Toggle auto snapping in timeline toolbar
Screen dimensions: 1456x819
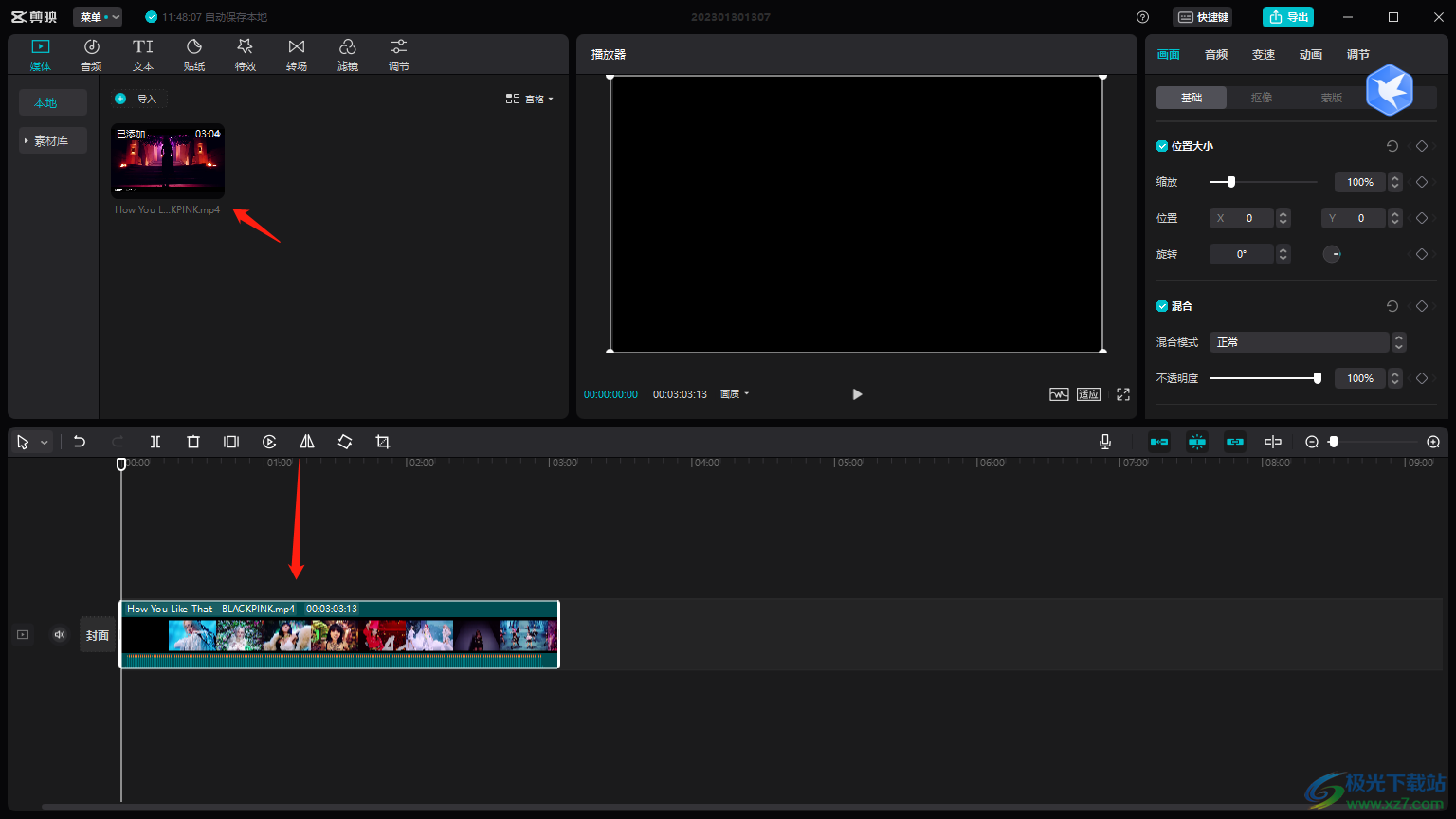(x=1197, y=442)
